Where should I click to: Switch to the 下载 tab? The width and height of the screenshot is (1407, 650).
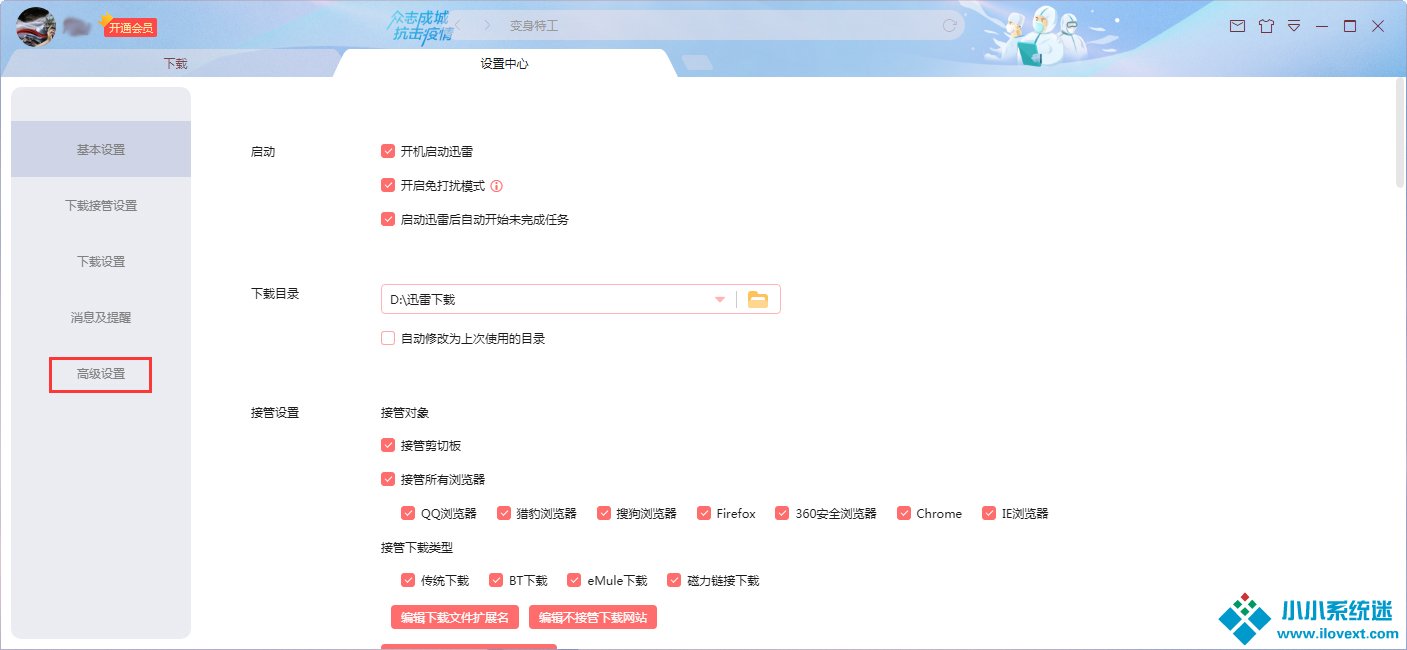click(175, 63)
